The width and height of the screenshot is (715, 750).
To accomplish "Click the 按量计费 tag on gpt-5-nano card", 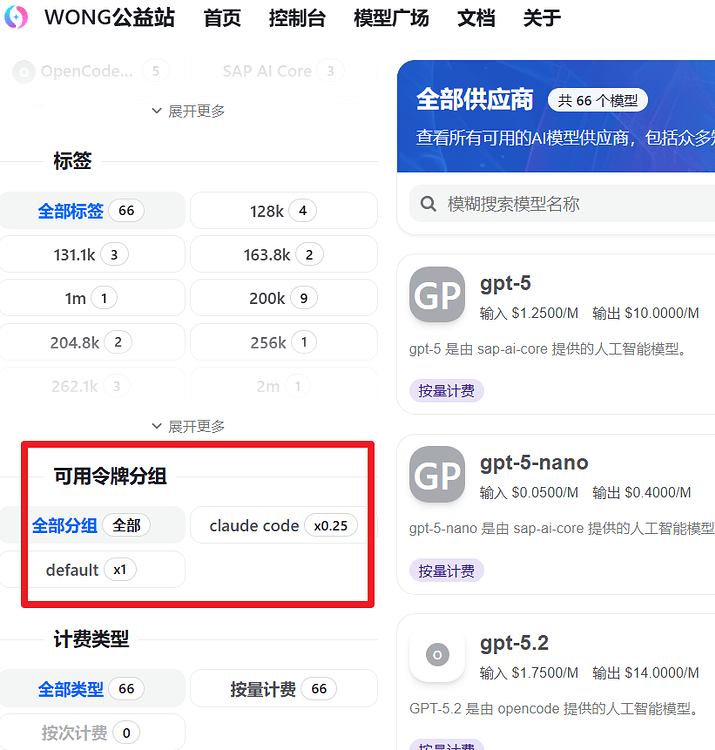I will click(446, 571).
